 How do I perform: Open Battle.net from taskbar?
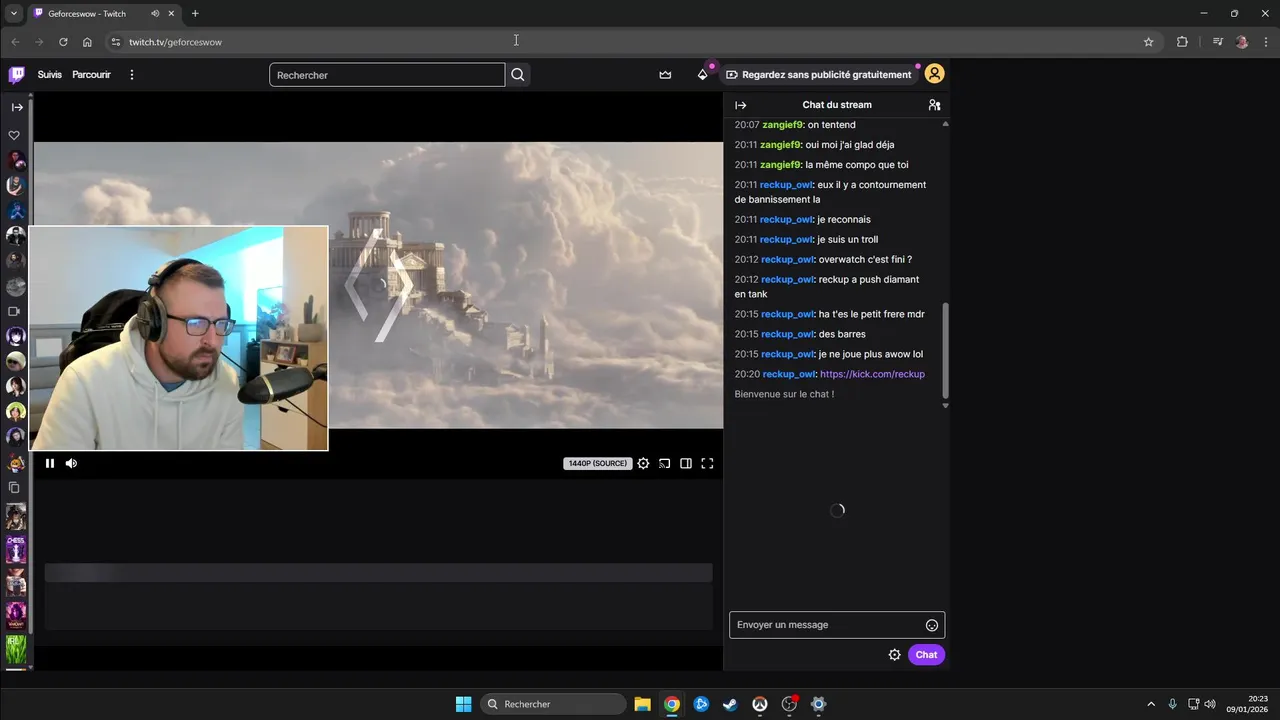coord(701,704)
